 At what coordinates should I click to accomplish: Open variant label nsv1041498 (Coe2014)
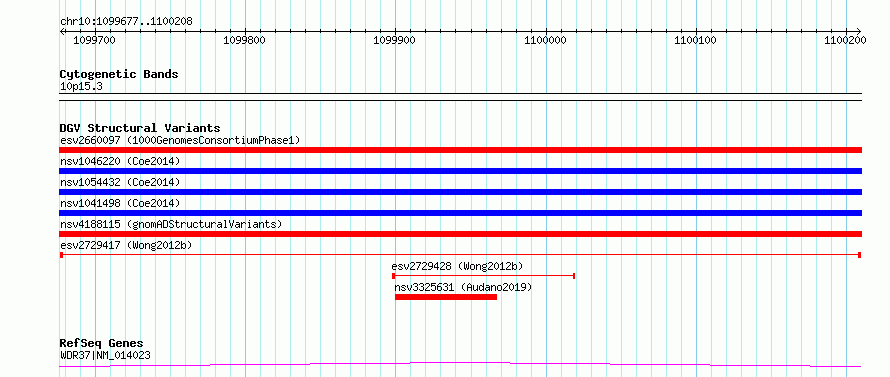pyautogui.click(x=120, y=203)
